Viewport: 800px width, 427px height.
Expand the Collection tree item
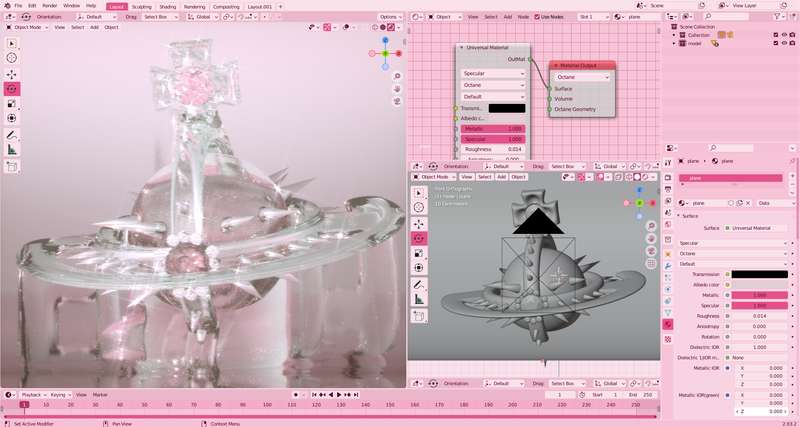tap(674, 35)
